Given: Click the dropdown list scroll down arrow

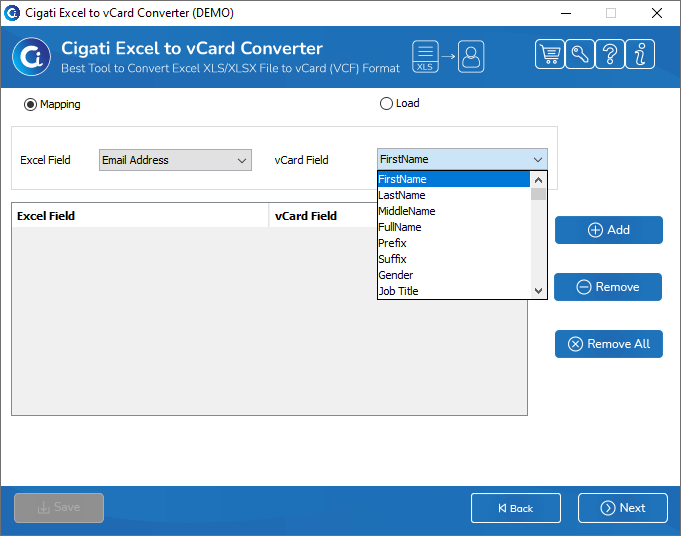Looking at the screenshot, I should click(539, 291).
